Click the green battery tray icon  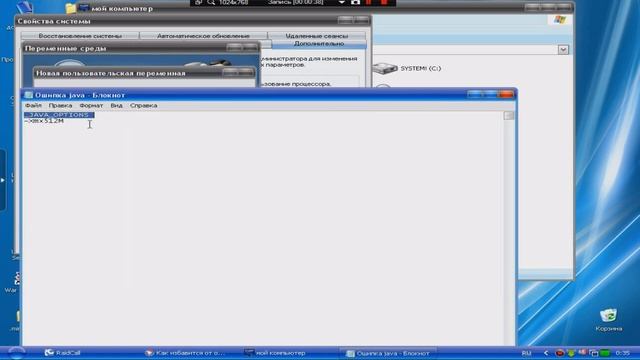click(x=605, y=353)
